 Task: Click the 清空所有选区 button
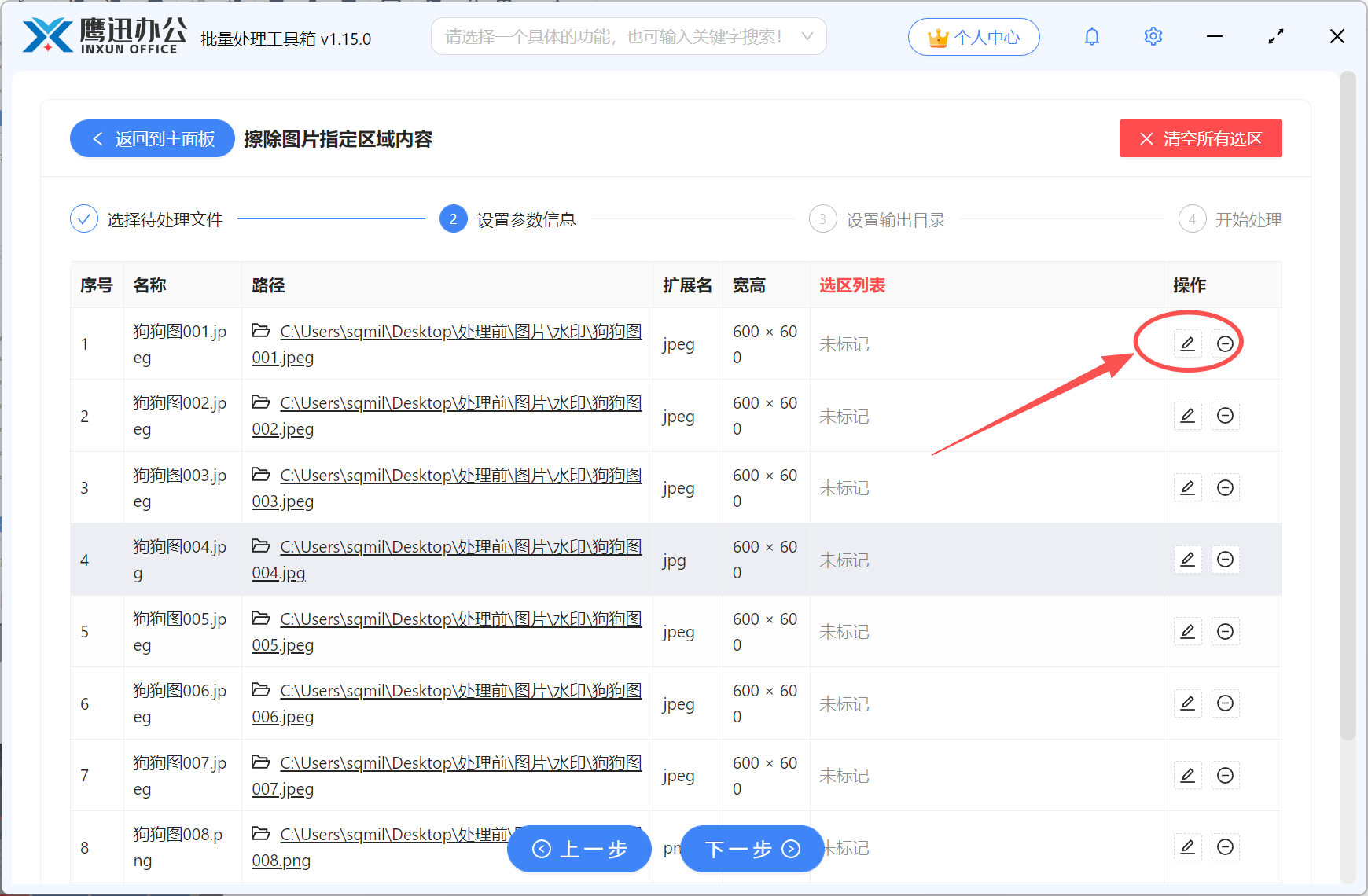point(1200,138)
